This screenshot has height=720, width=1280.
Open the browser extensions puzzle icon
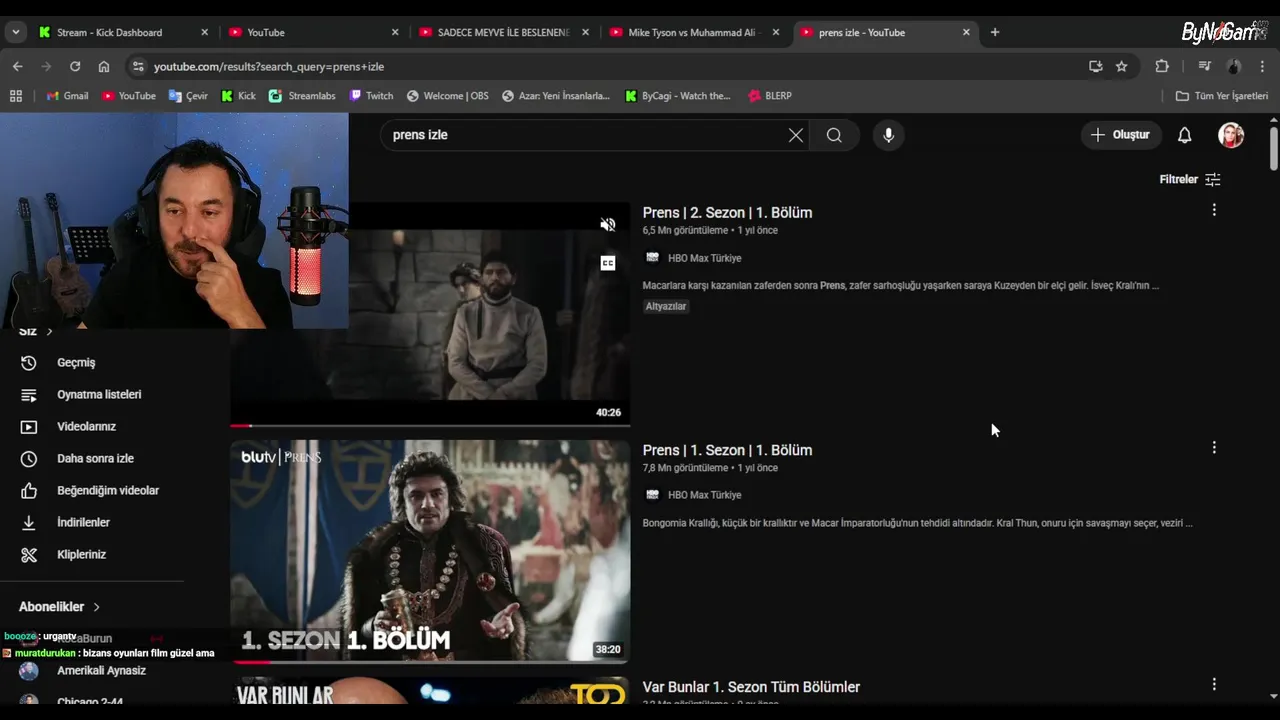(1162, 67)
